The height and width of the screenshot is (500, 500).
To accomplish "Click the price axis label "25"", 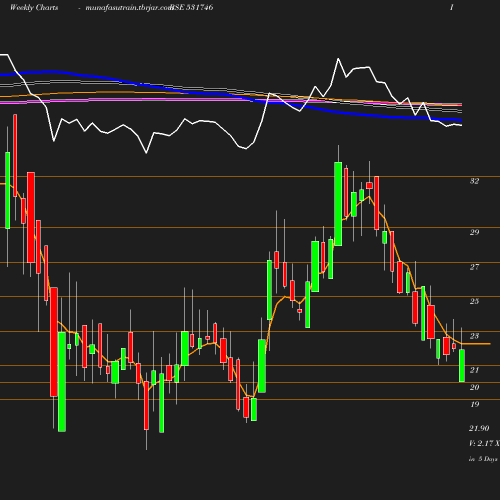I will pyautogui.click(x=474, y=301).
